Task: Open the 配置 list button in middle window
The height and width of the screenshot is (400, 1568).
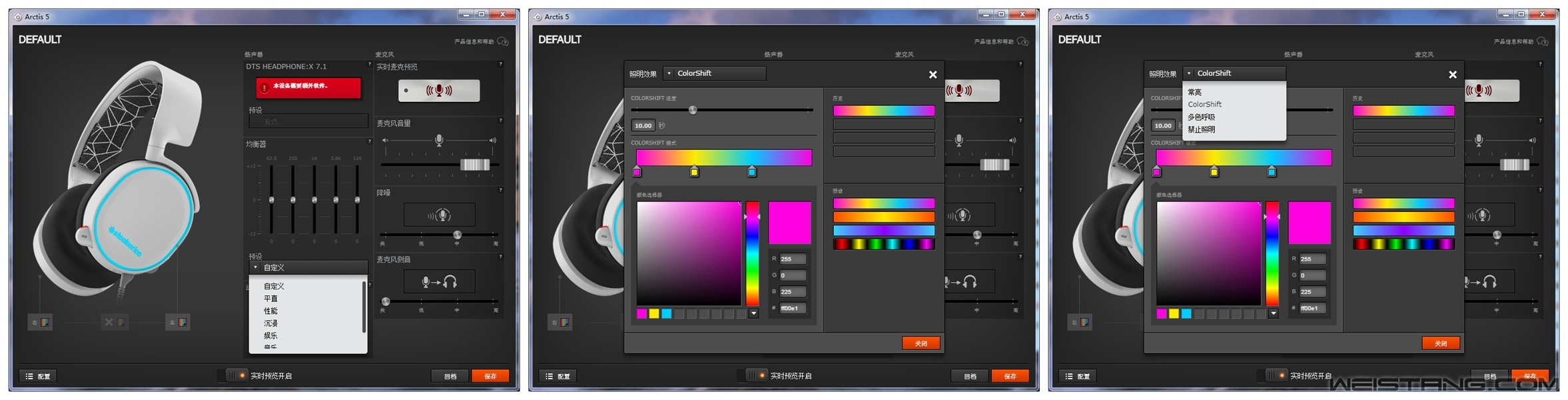Action: (x=557, y=376)
